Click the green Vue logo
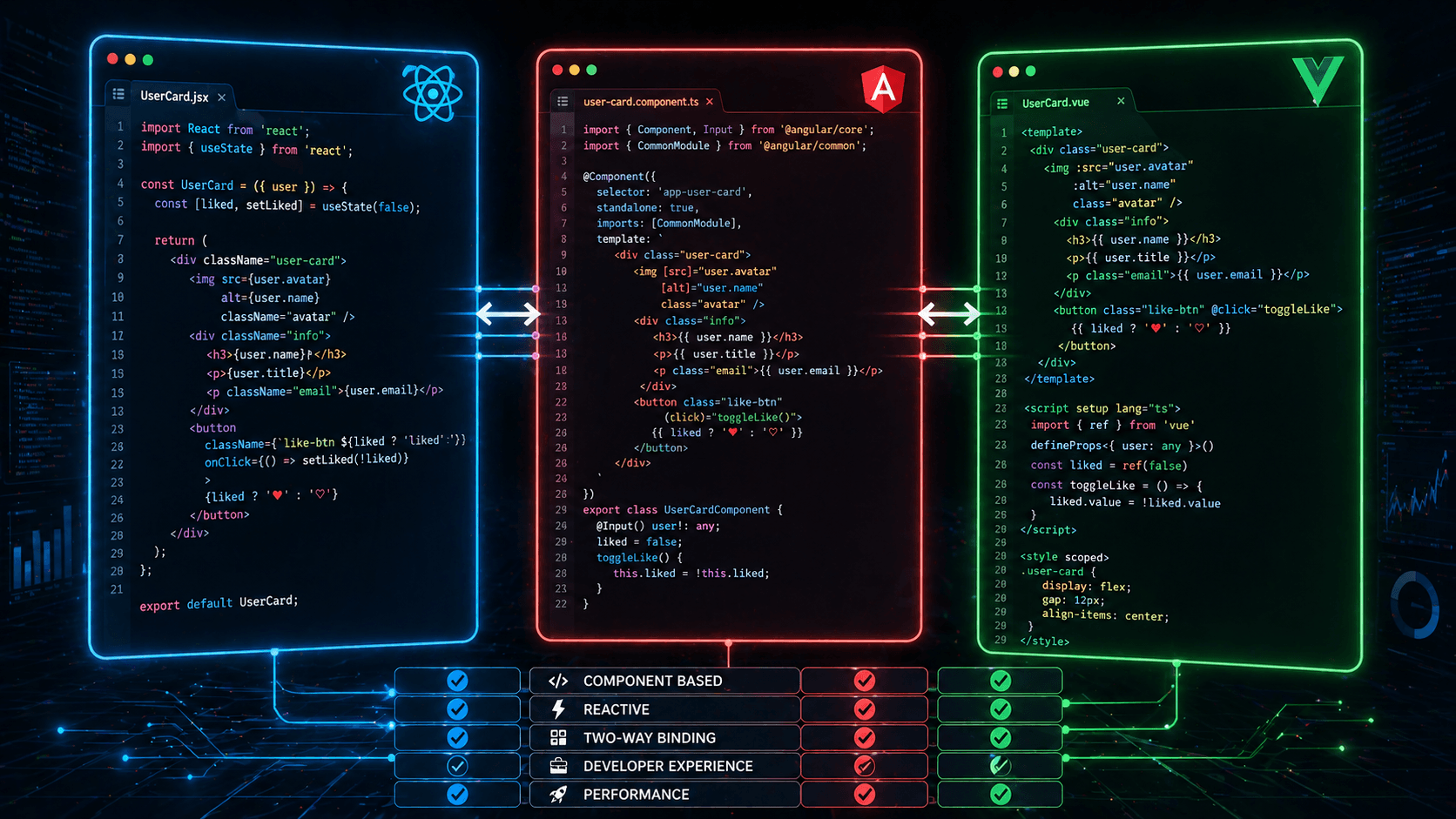The height and width of the screenshot is (819, 1456). click(x=1317, y=81)
